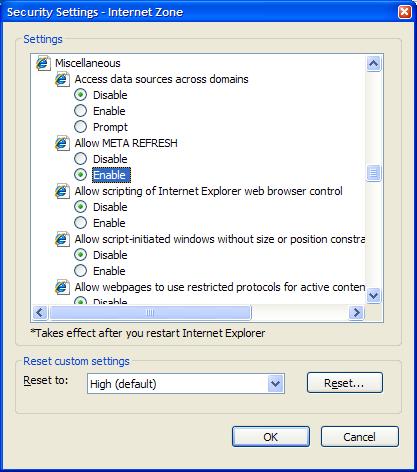The image size is (417, 472).
Task: Confirm settings with the OK button
Action: pyautogui.click(x=271, y=437)
